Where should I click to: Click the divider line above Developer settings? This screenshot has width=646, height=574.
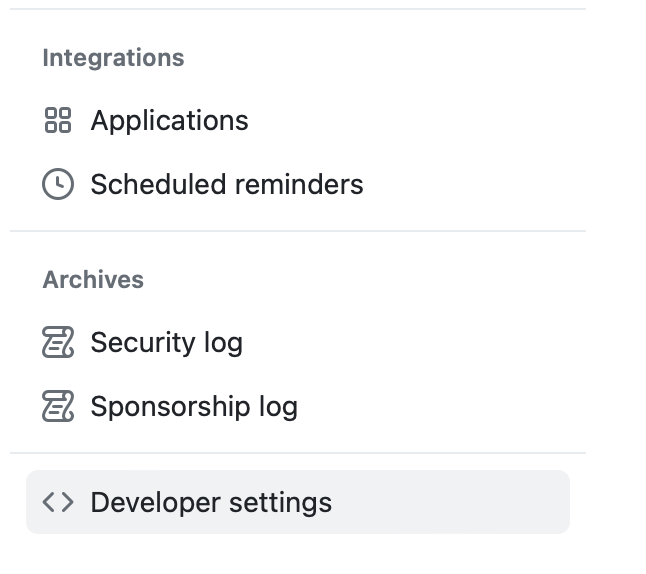coord(298,453)
